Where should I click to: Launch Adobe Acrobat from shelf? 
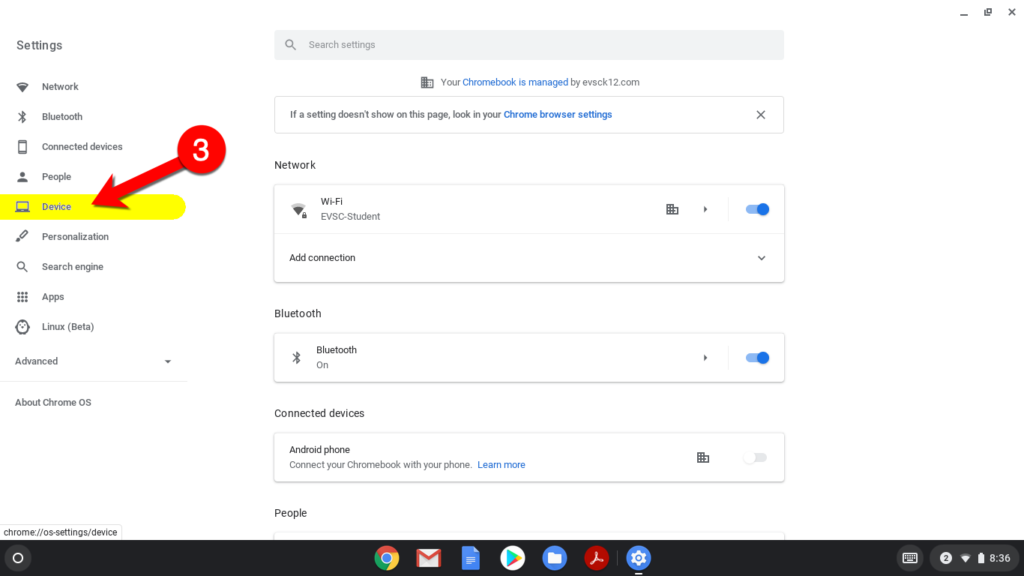pyautogui.click(x=596, y=558)
